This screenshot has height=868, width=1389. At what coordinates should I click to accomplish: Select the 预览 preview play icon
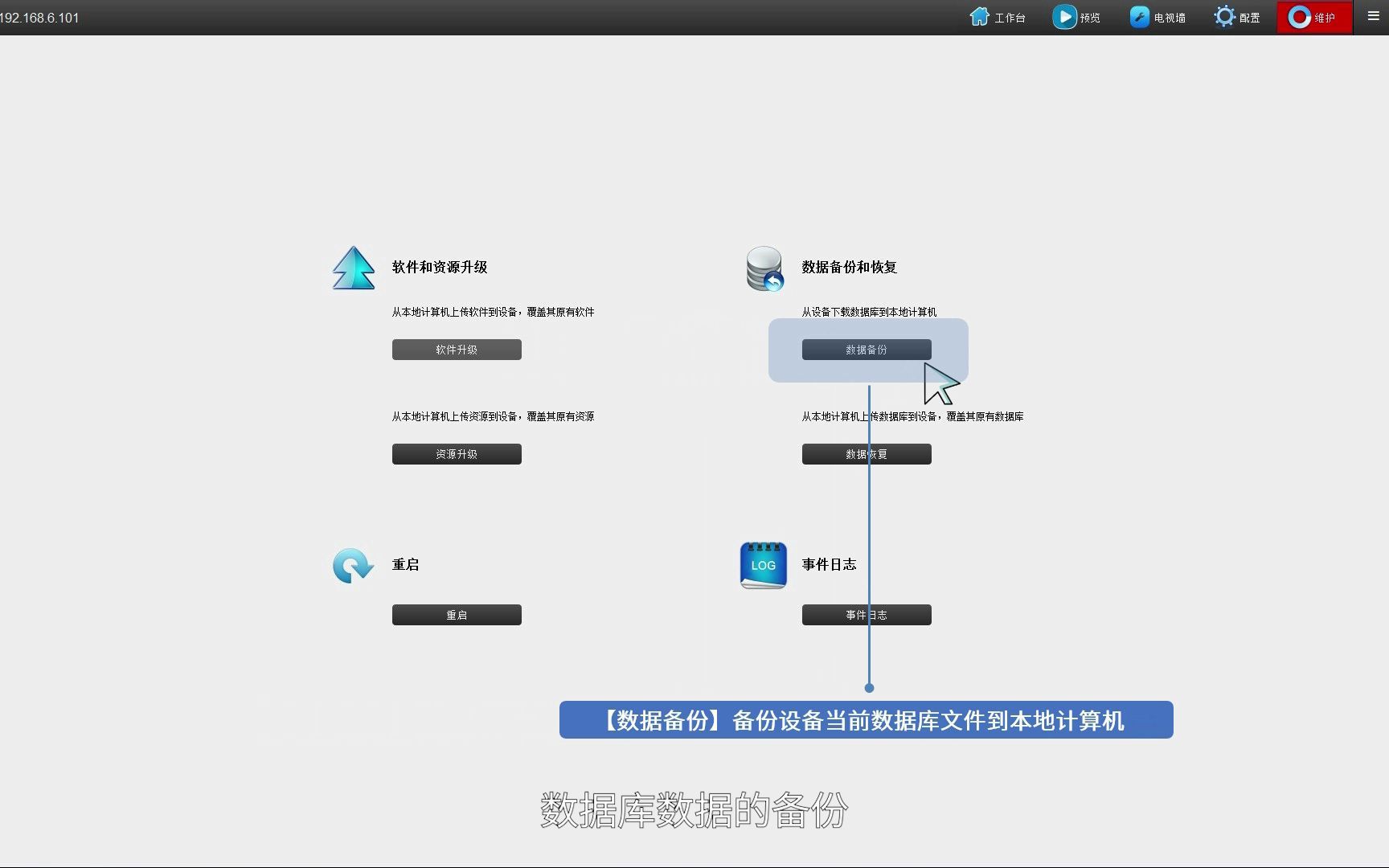pyautogui.click(x=1063, y=16)
